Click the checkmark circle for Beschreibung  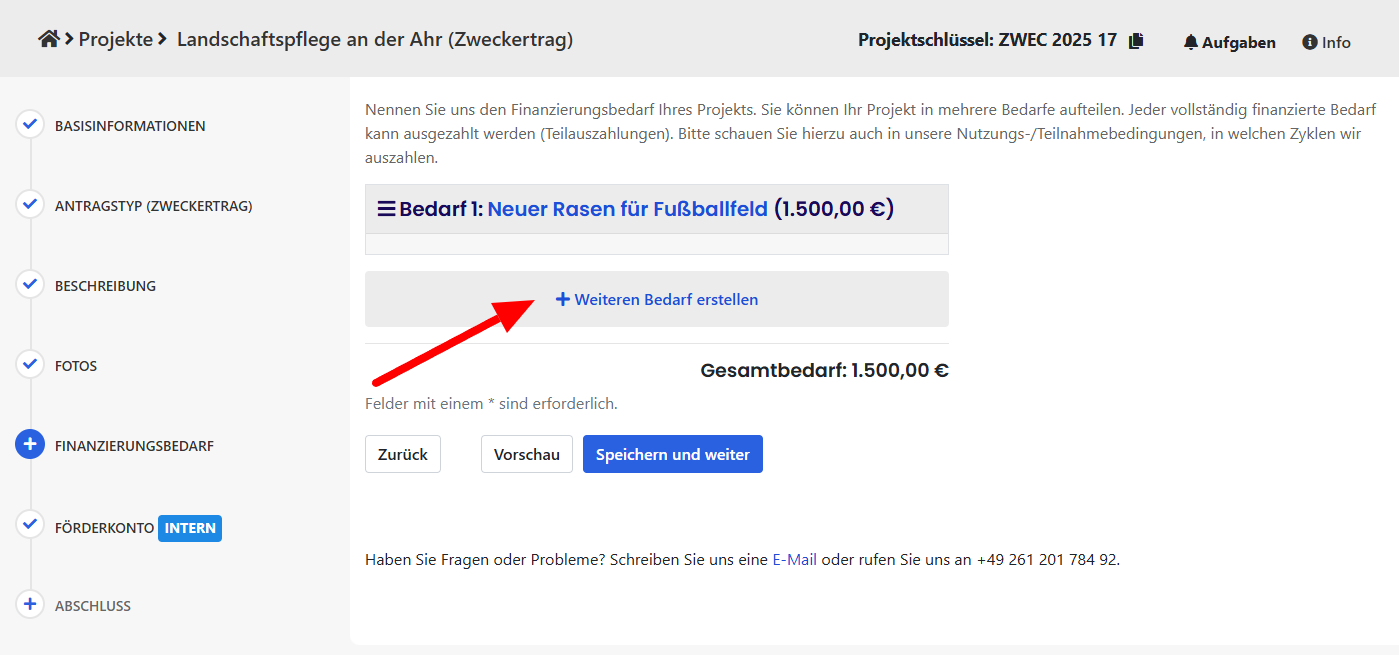tap(30, 285)
